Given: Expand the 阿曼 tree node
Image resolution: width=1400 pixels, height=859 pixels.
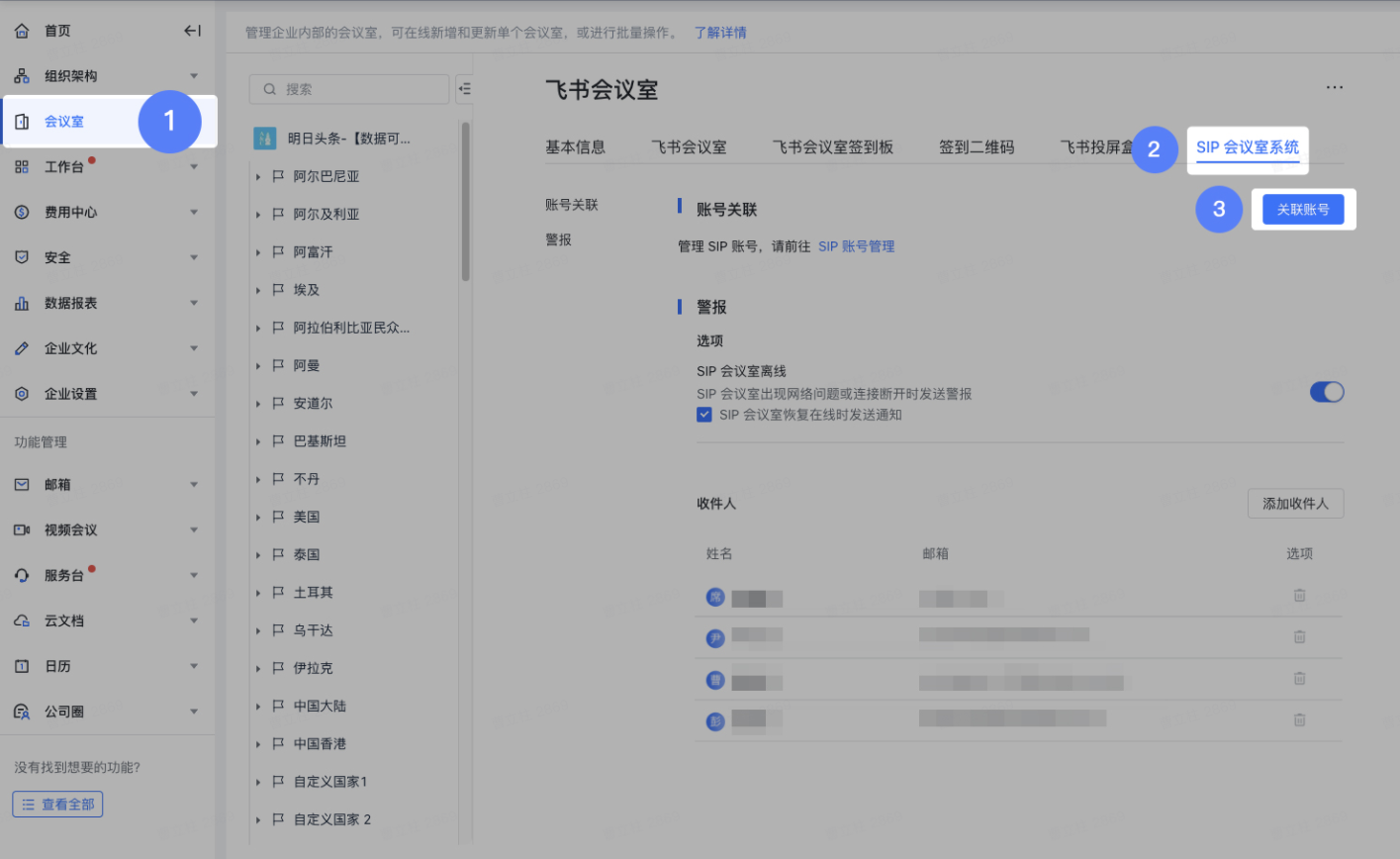Looking at the screenshot, I should [x=257, y=366].
